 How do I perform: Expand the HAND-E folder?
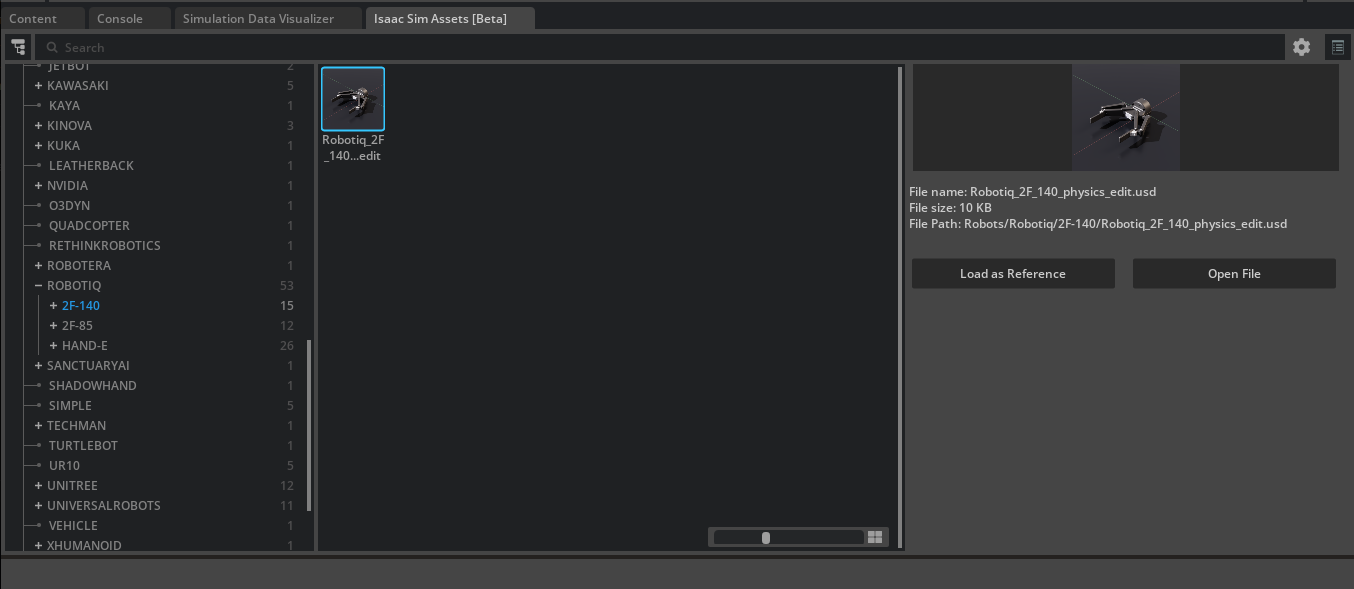53,346
